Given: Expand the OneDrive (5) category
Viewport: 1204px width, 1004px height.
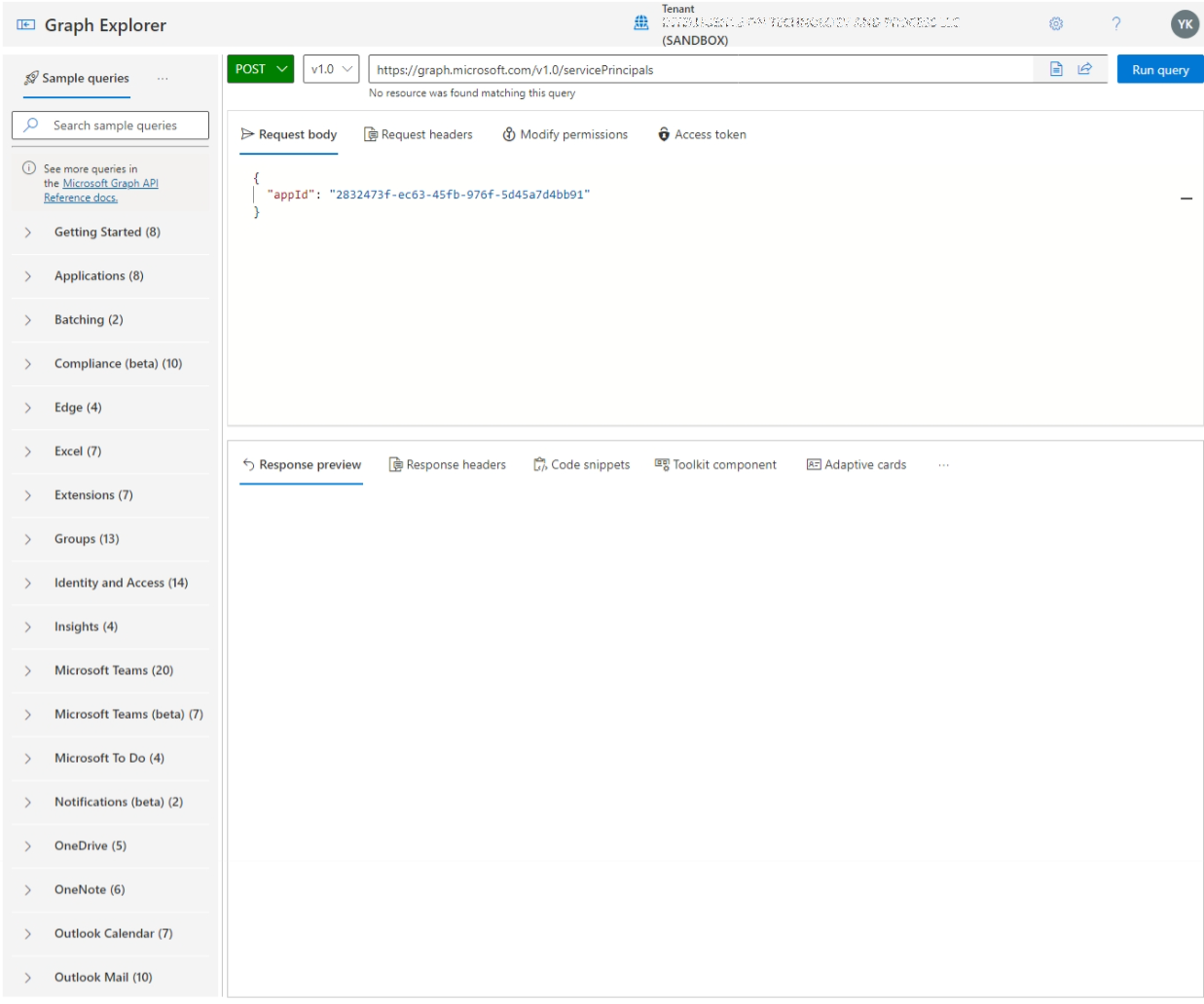Looking at the screenshot, I should [110, 845].
